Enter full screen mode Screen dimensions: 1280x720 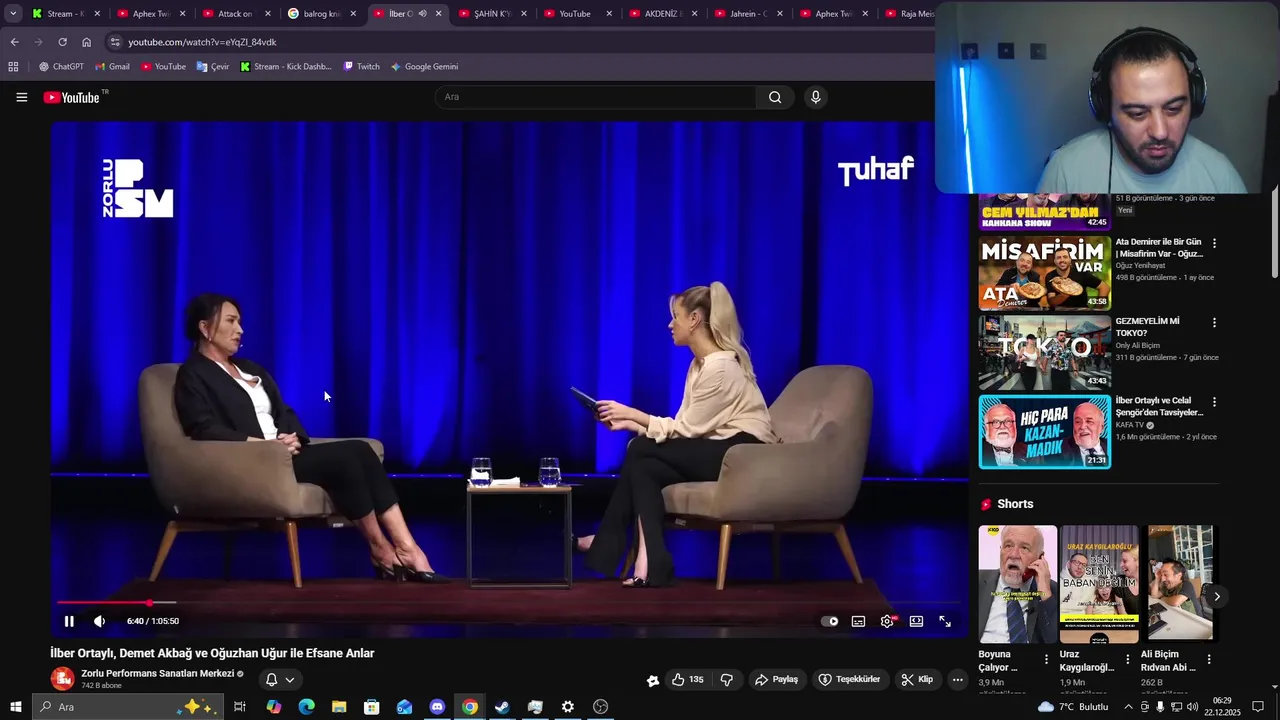point(945,621)
